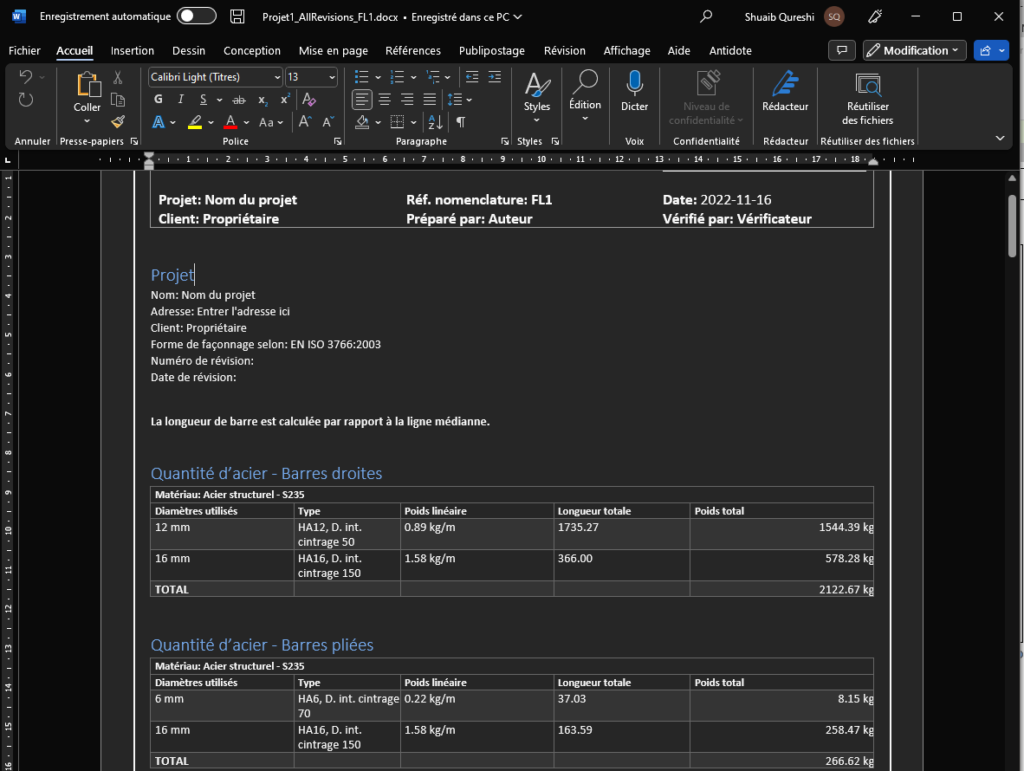This screenshot has height=771, width=1024.
Task: Show paragraph marks with pilcrow icon
Action: pos(461,122)
